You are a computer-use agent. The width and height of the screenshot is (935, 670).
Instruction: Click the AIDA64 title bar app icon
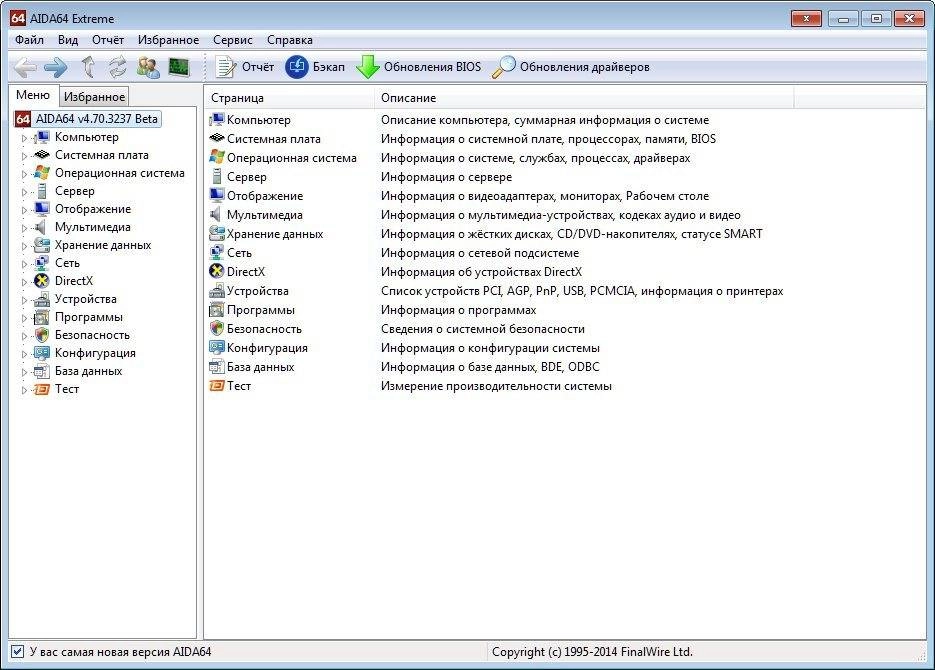(x=18, y=18)
